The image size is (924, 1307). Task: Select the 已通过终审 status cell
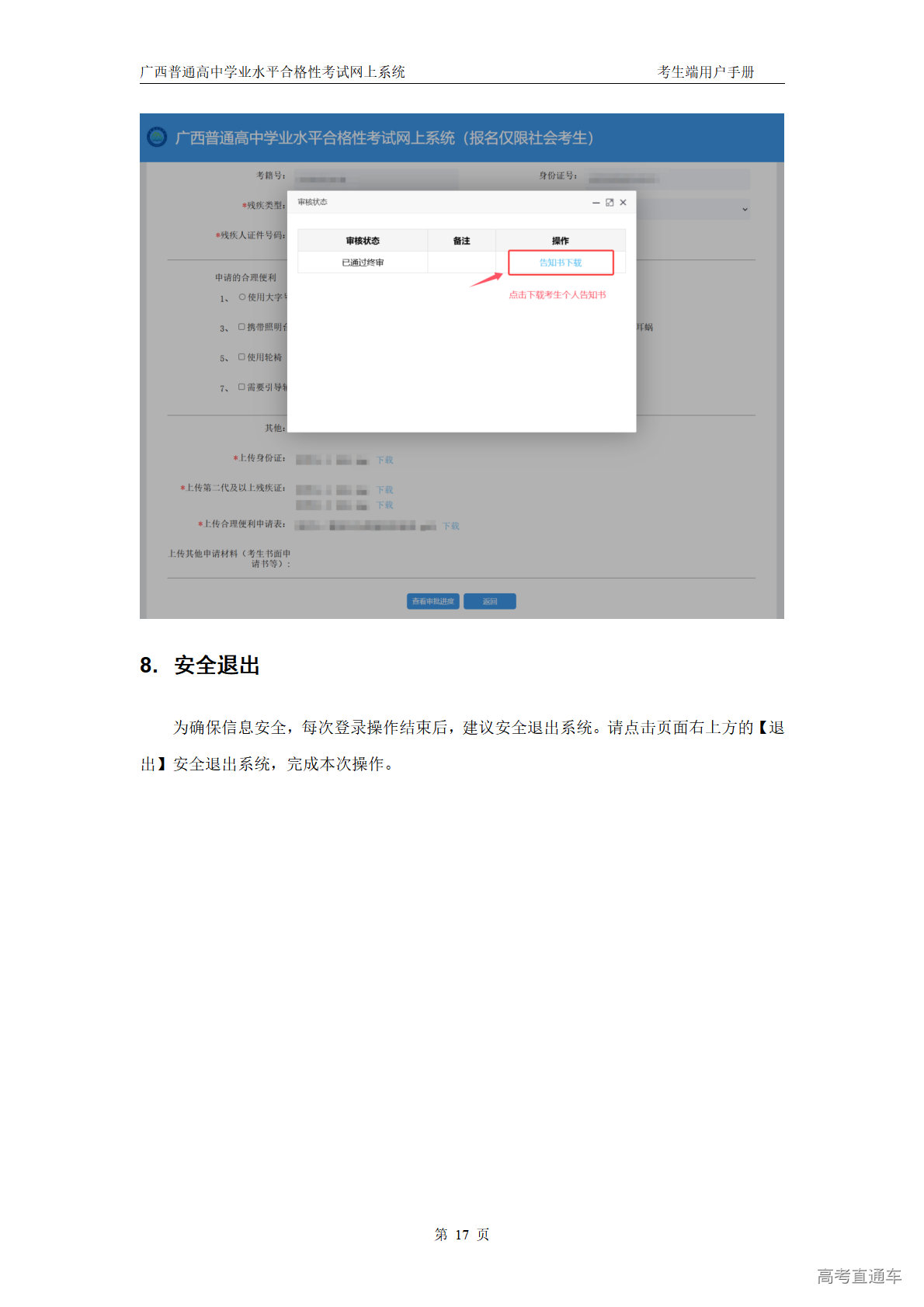[363, 262]
